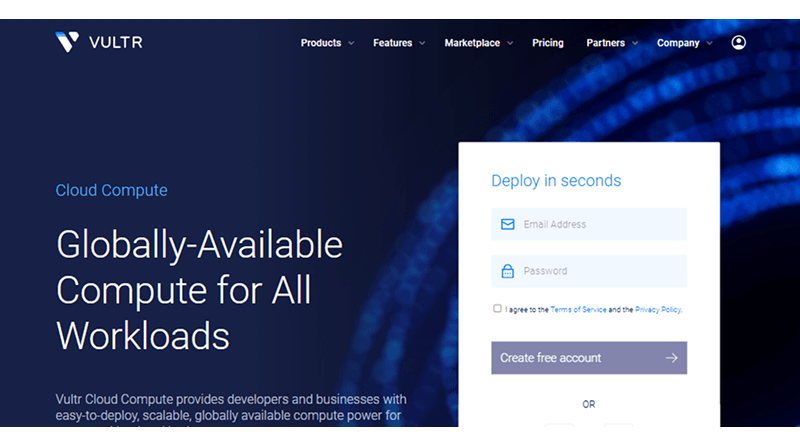The width and height of the screenshot is (800, 445).
Task: Click the OR separator text
Action: click(589, 404)
